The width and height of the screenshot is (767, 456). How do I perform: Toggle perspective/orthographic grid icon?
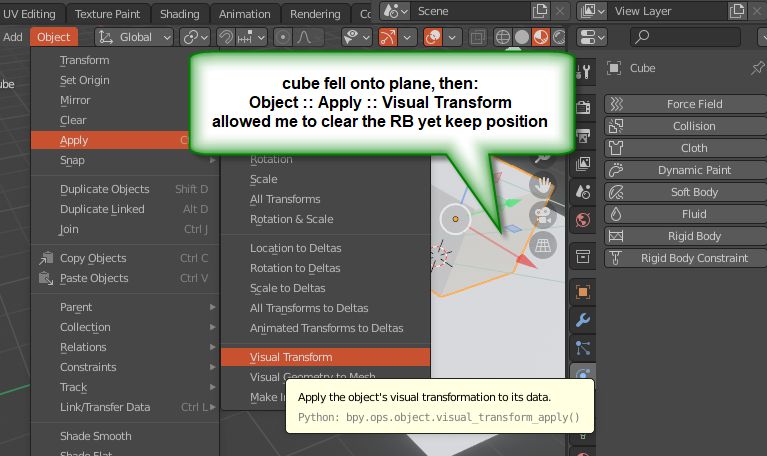point(543,245)
